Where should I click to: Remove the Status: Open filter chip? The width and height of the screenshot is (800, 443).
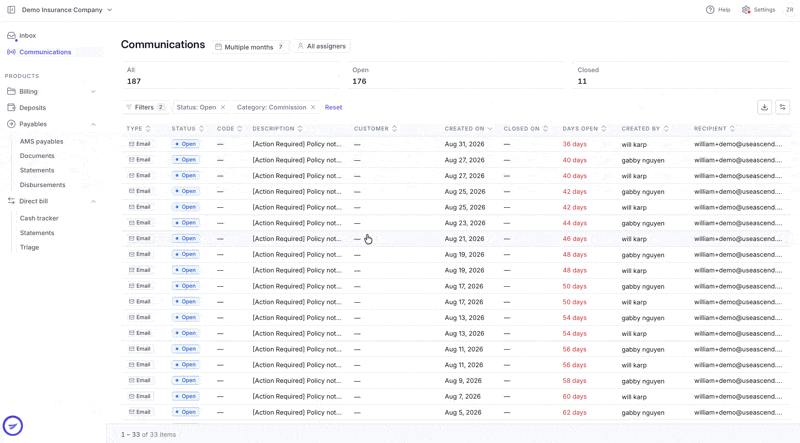222,107
